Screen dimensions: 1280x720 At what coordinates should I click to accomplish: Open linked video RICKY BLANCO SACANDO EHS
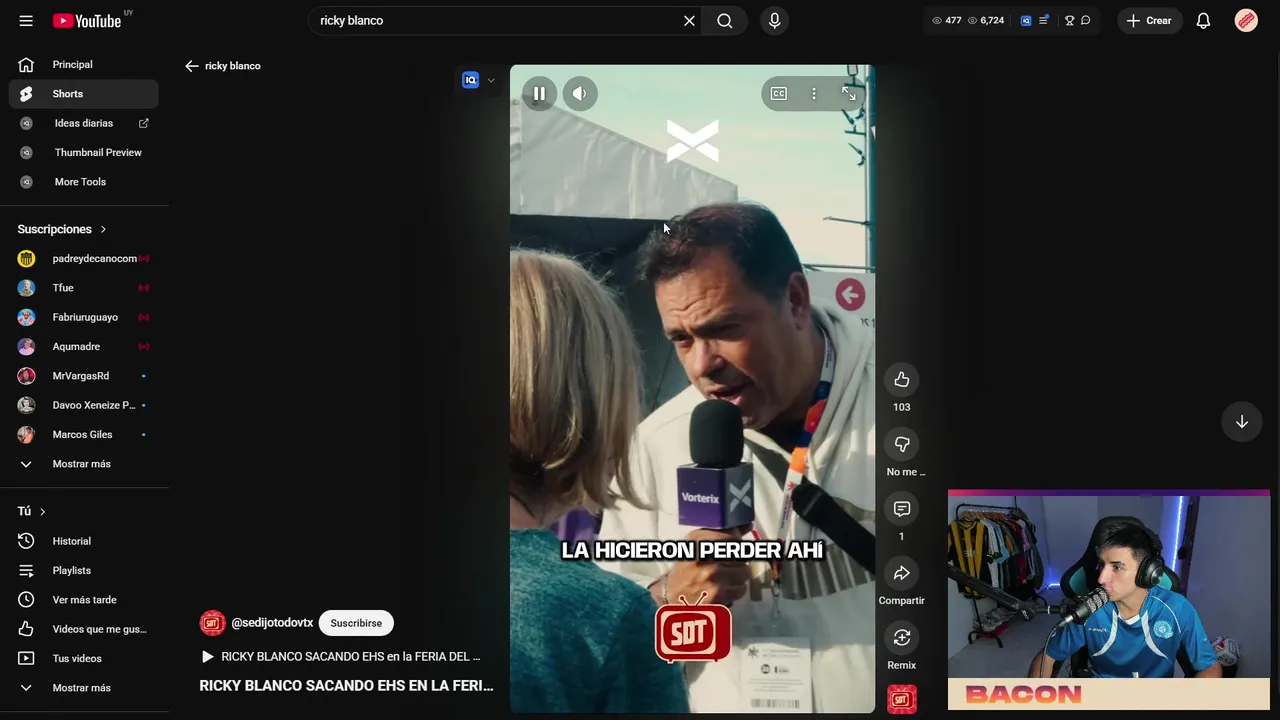(x=341, y=657)
